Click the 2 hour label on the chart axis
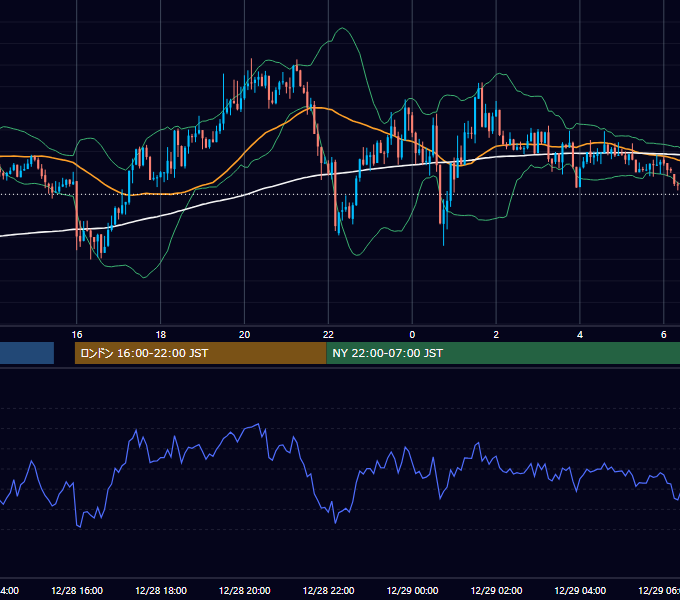Screen dimensions: 680x600 coord(496,335)
